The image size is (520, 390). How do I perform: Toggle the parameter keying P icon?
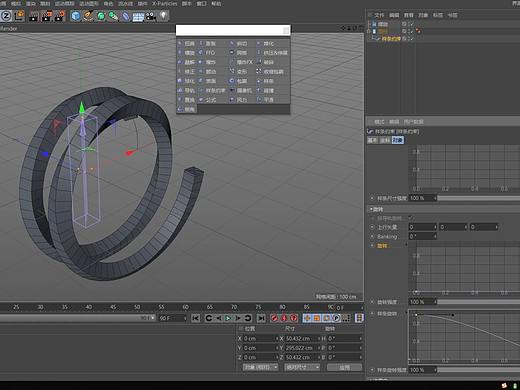[x=336, y=318]
